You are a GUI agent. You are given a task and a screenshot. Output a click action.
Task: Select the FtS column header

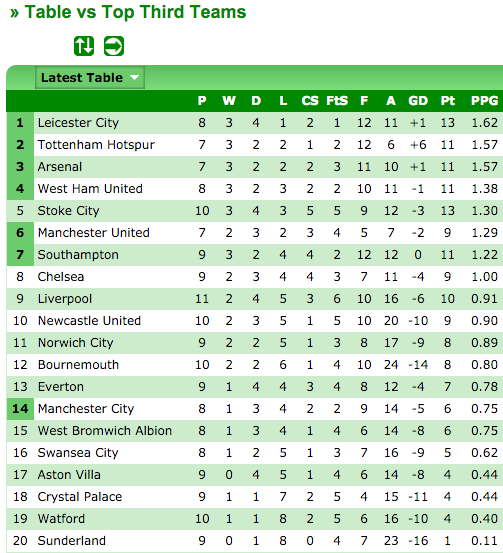pyautogui.click(x=337, y=101)
